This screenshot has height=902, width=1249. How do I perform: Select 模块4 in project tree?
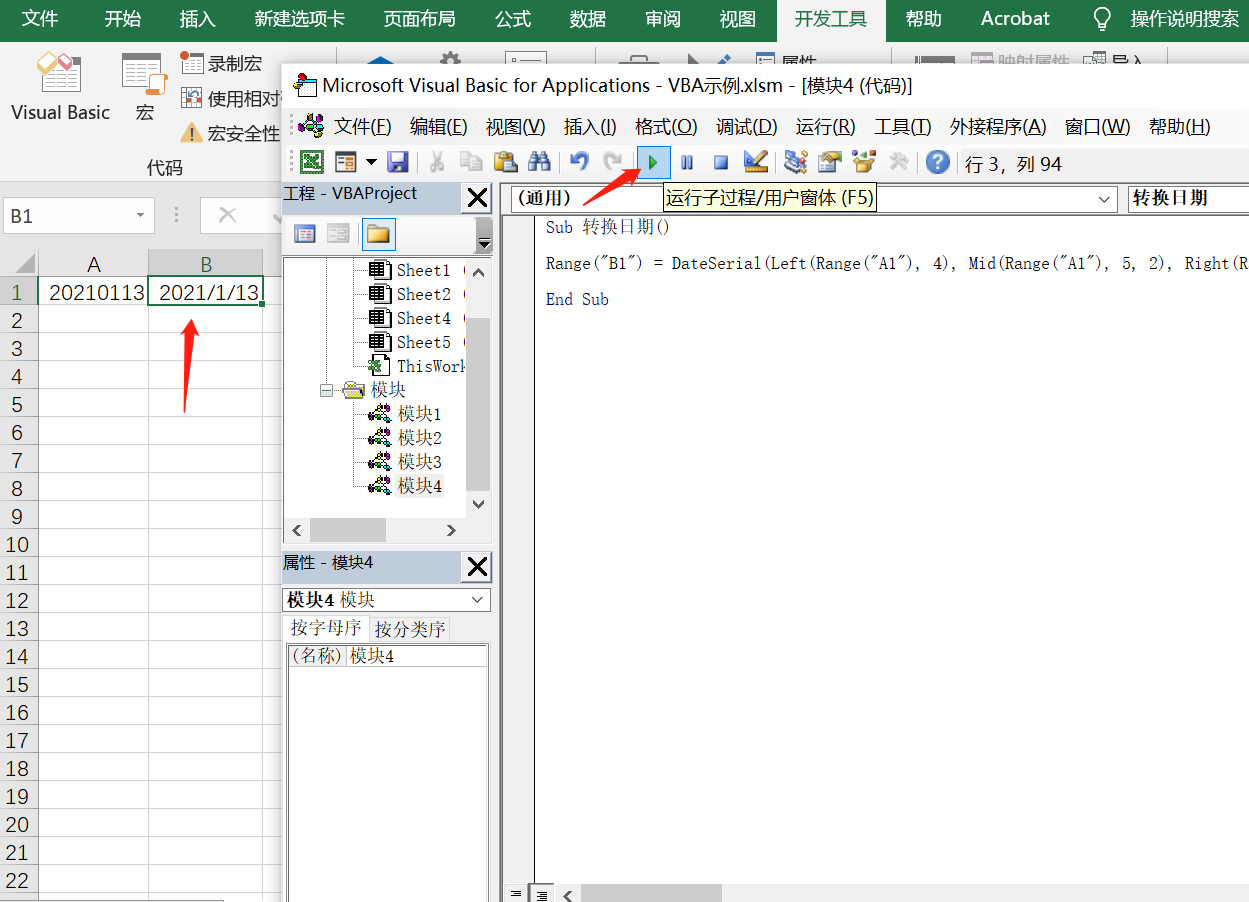pyautogui.click(x=419, y=486)
